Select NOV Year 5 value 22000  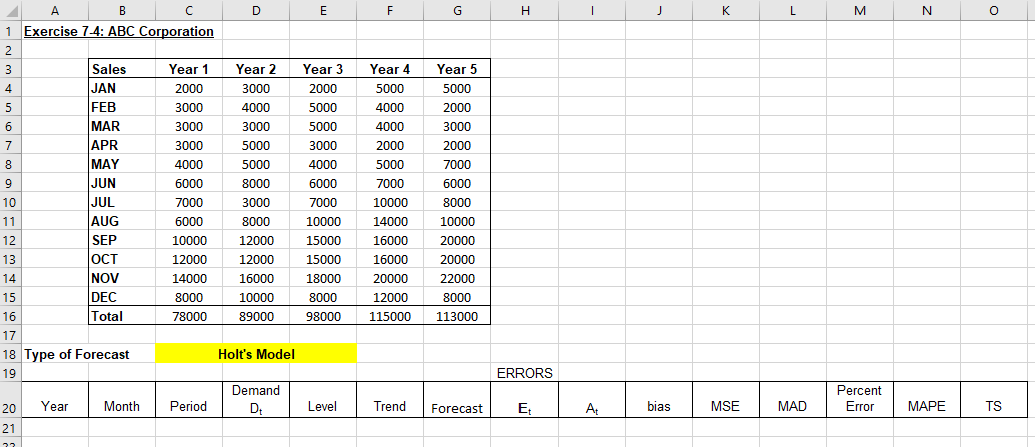(457, 278)
